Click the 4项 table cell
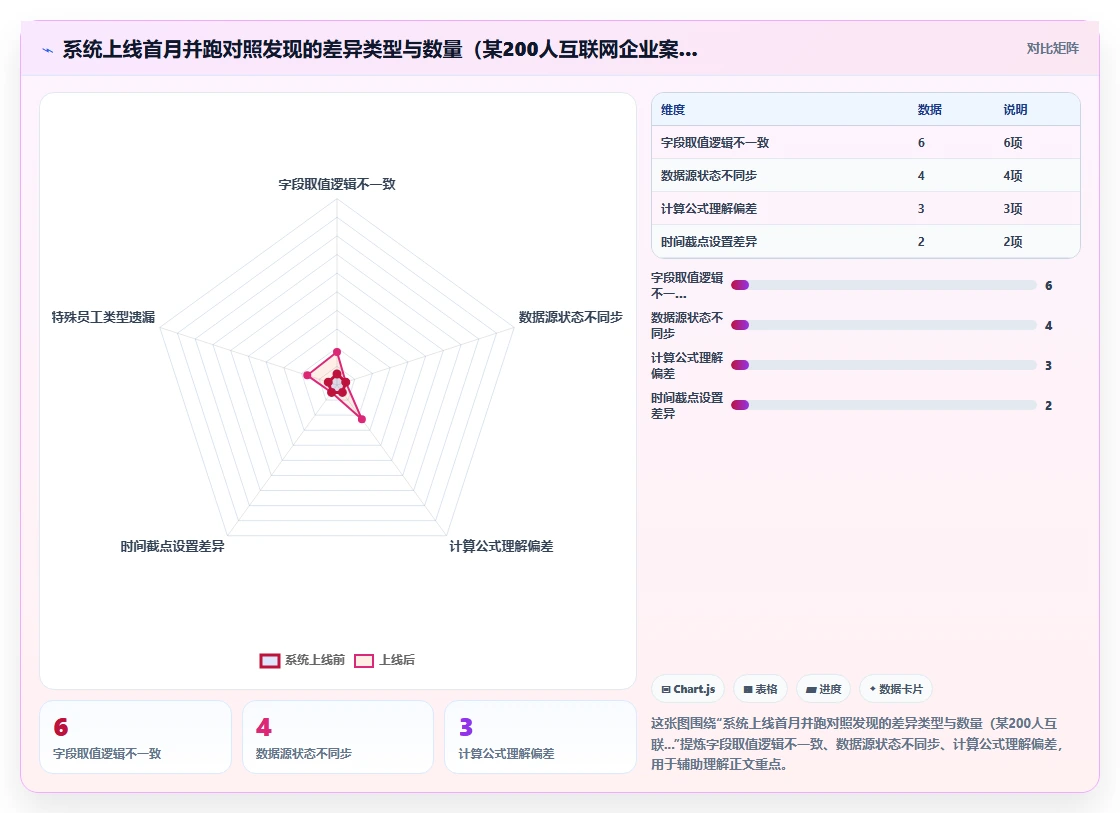This screenshot has width=1120, height=813. coord(1013,176)
